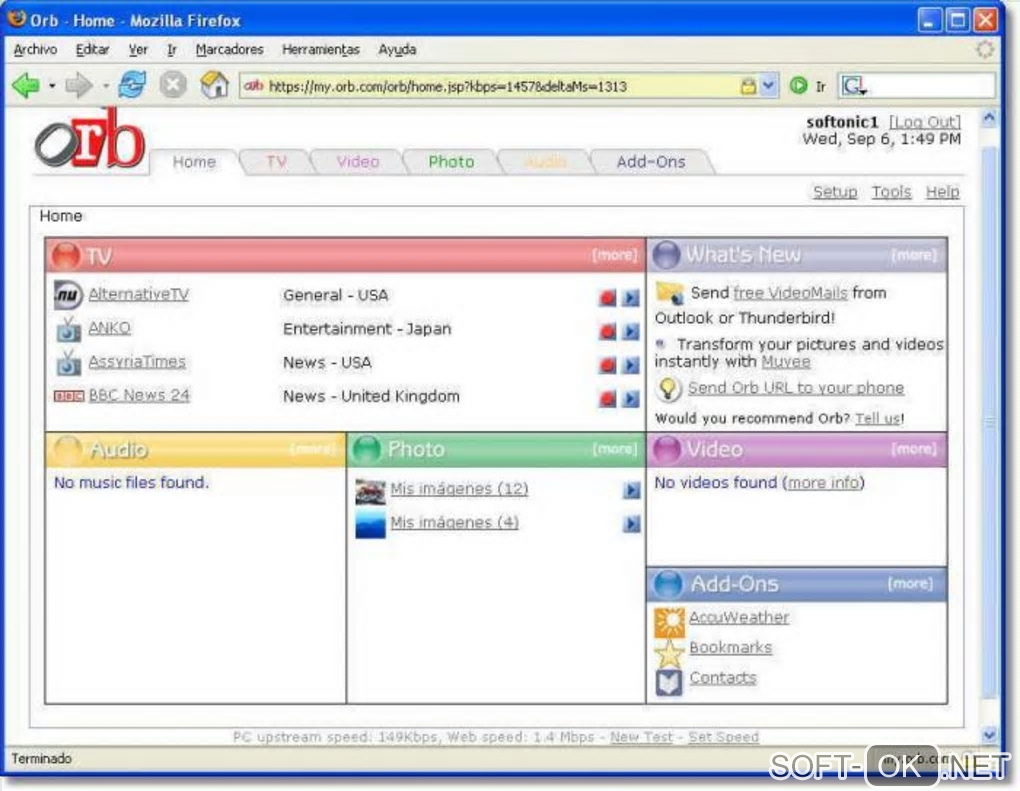Click the AccuWeather sun icon

669,622
